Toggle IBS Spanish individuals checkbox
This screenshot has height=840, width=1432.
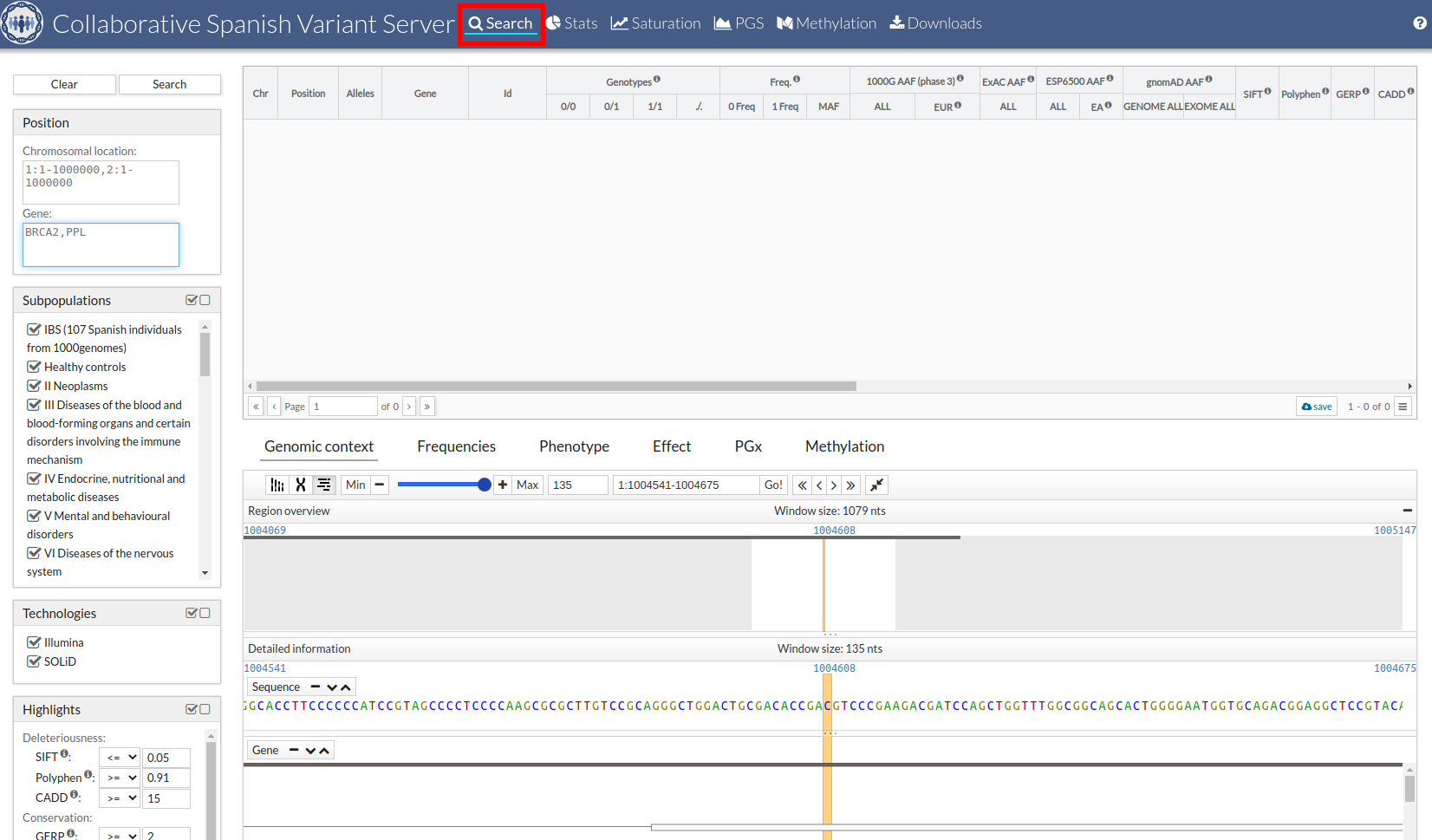pyautogui.click(x=34, y=329)
